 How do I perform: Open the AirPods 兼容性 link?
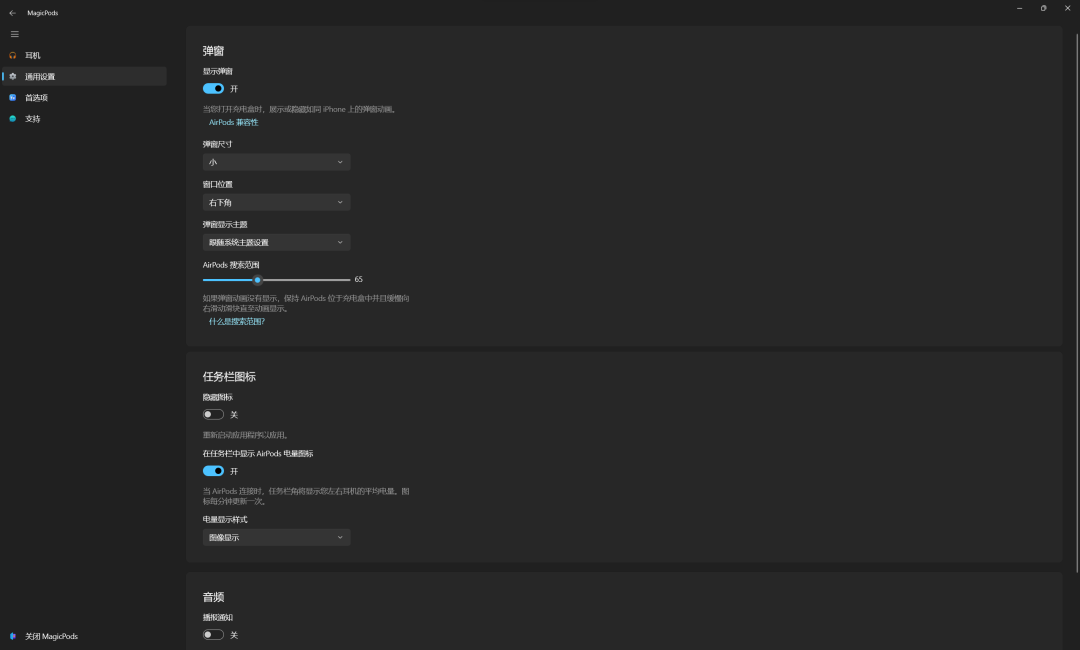(233, 123)
